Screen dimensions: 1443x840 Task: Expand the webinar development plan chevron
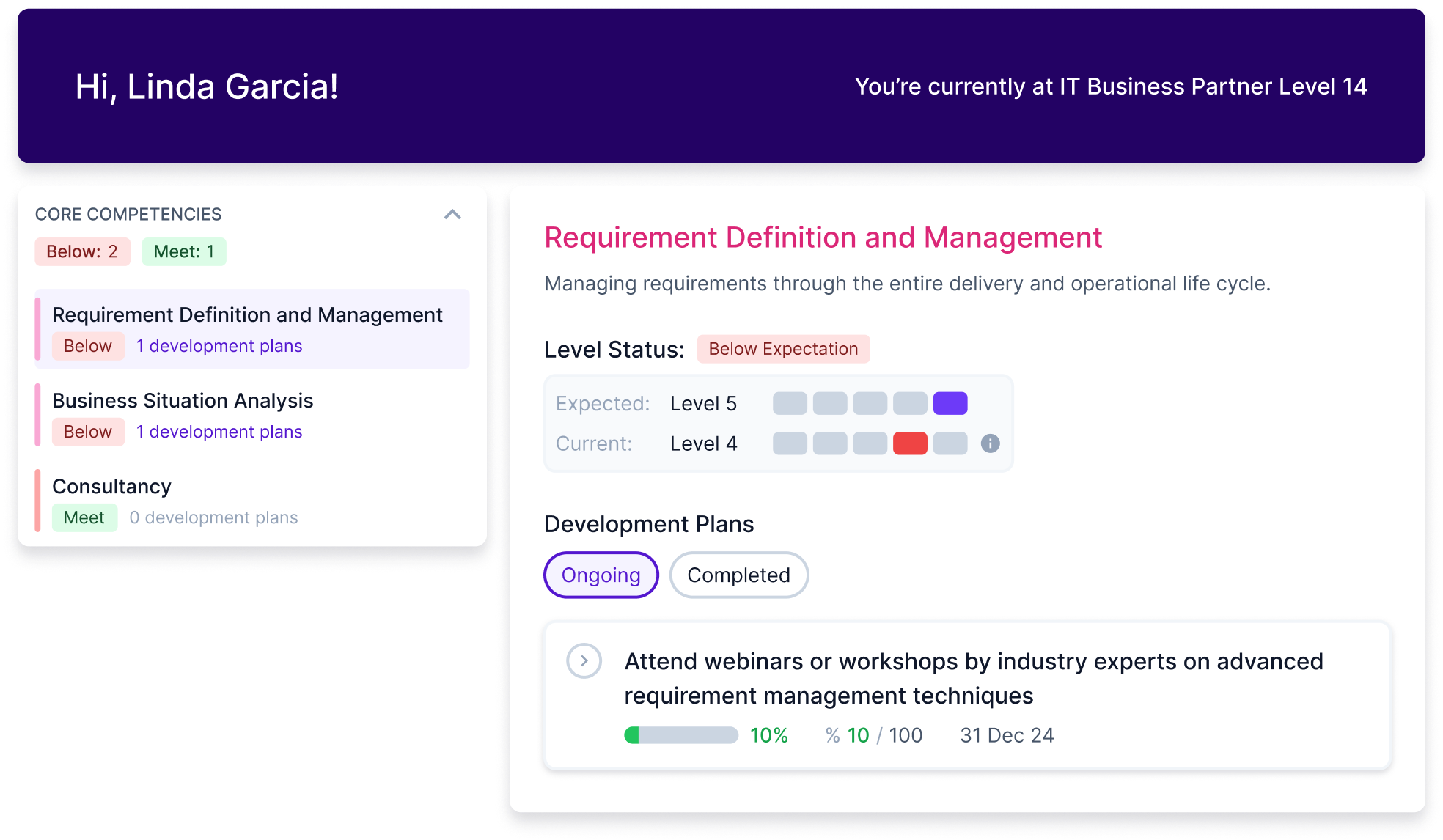(x=584, y=661)
